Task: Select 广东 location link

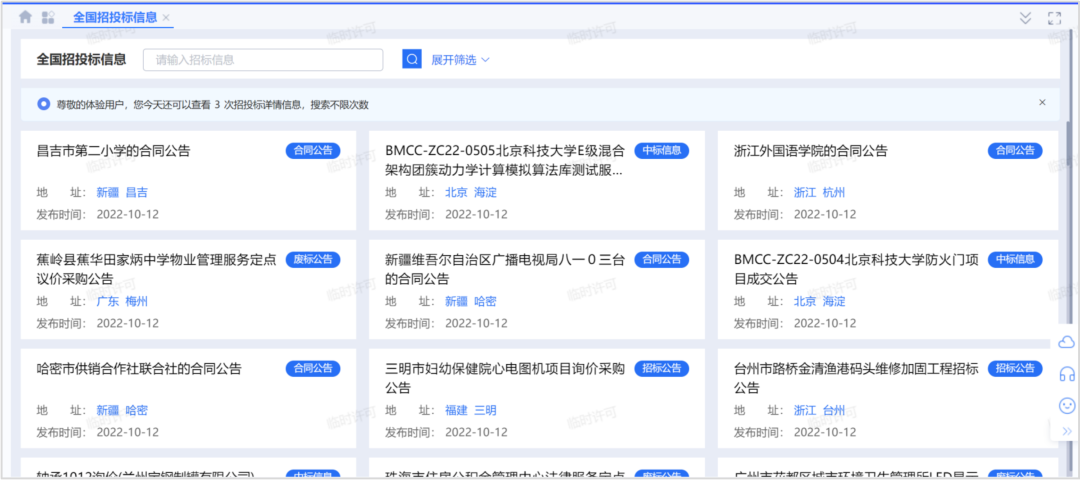Action: click(108, 301)
